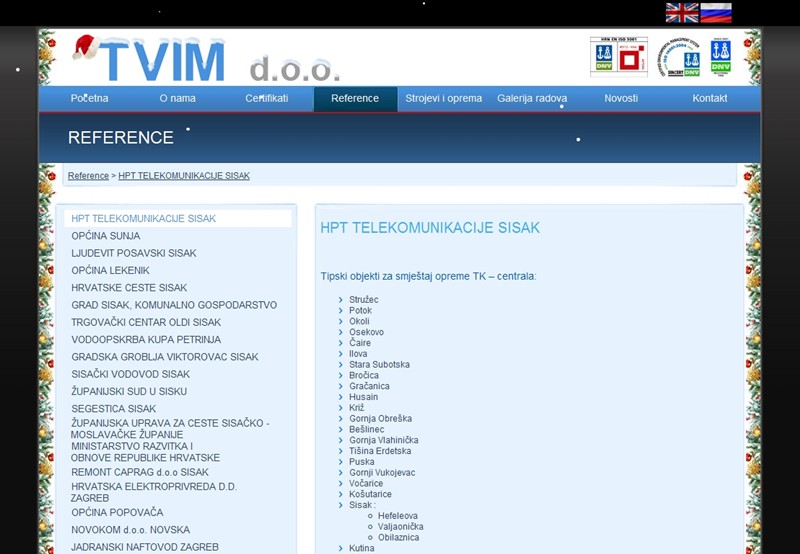Click the Osekovo list entry
800x554 pixels.
(366, 332)
